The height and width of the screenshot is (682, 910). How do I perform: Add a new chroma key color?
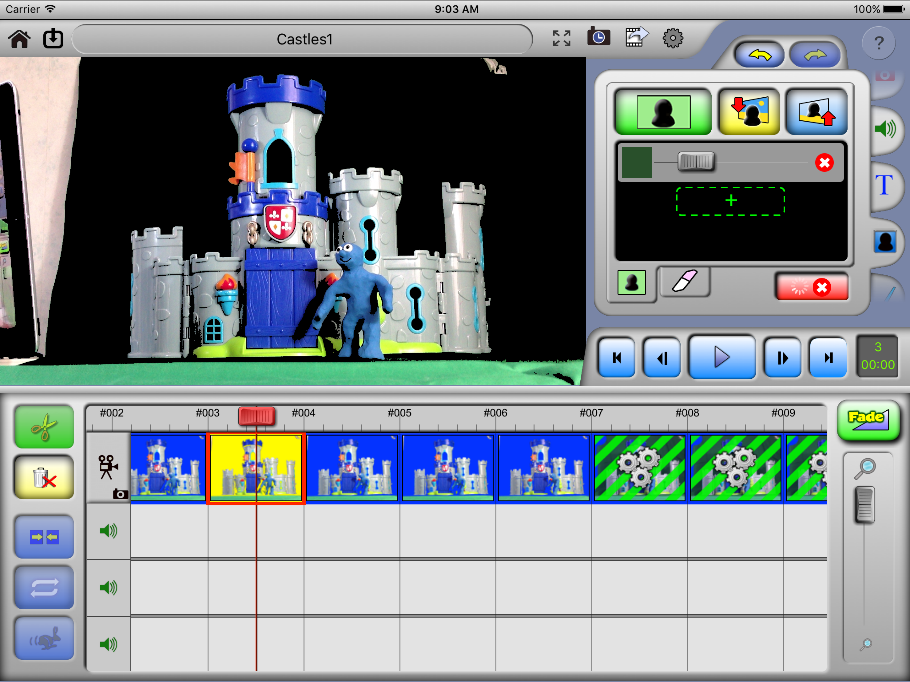point(730,201)
